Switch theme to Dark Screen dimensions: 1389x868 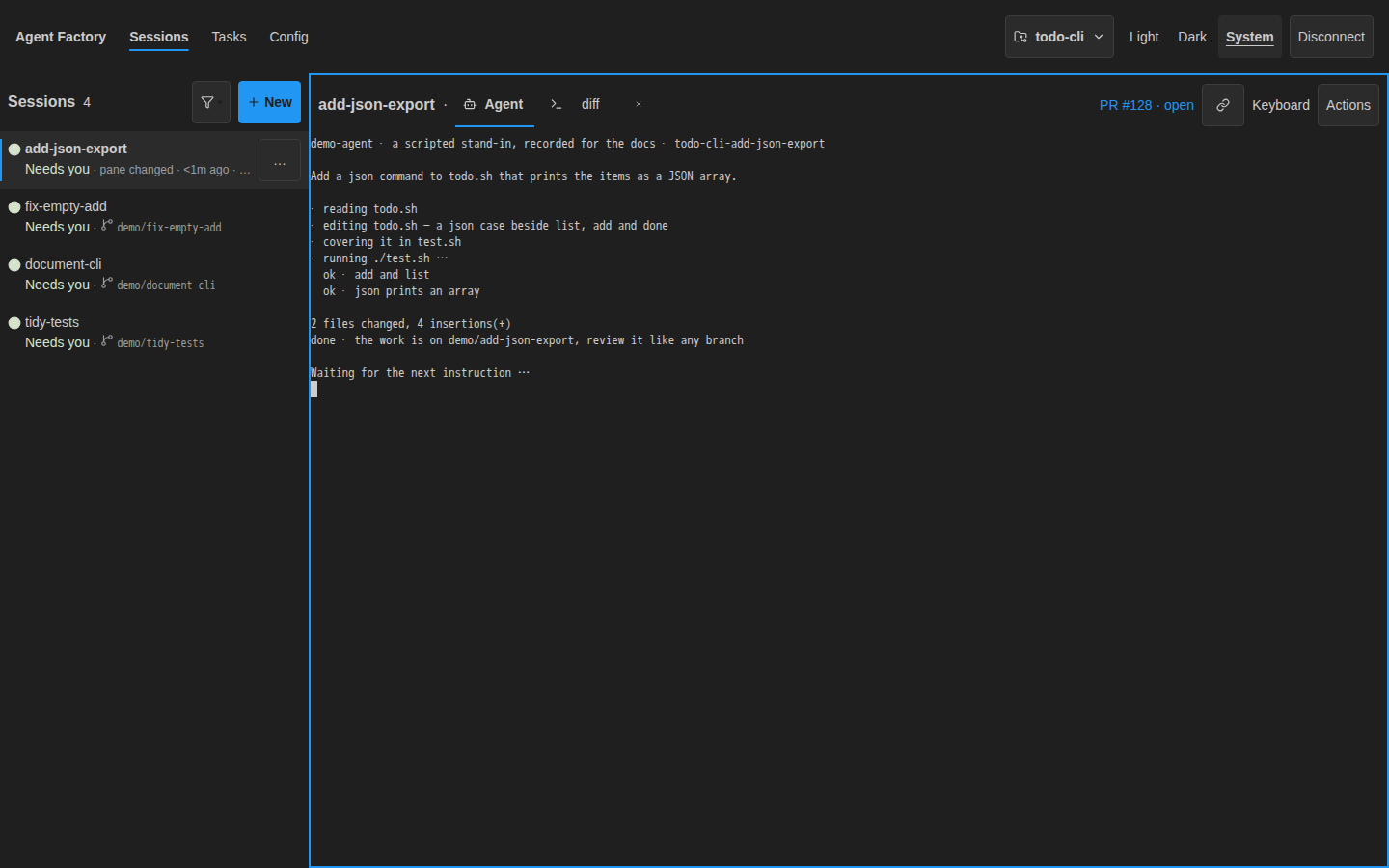pyautogui.click(x=1192, y=37)
